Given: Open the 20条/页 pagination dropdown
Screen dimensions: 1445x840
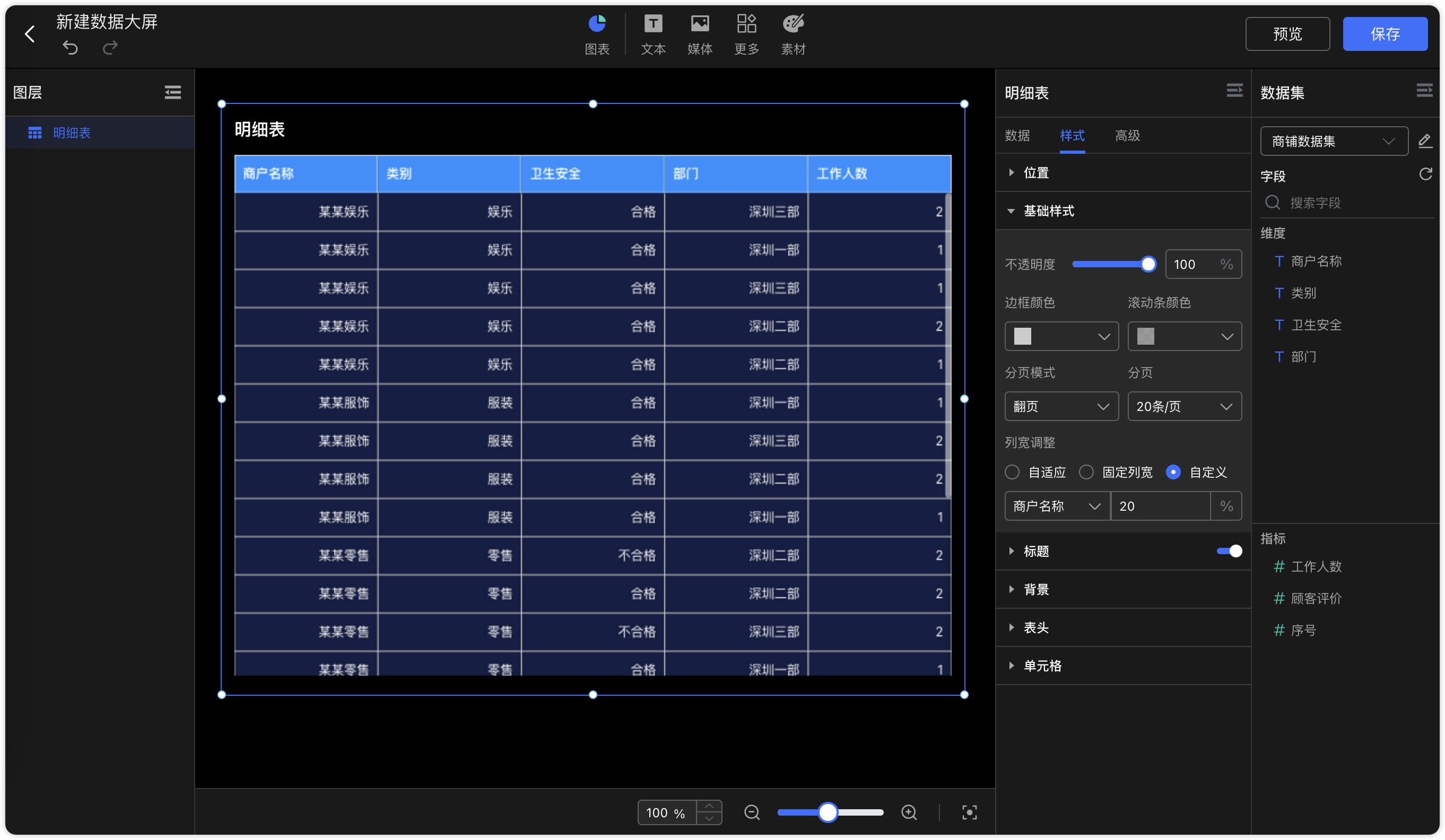Looking at the screenshot, I should click(1185, 407).
